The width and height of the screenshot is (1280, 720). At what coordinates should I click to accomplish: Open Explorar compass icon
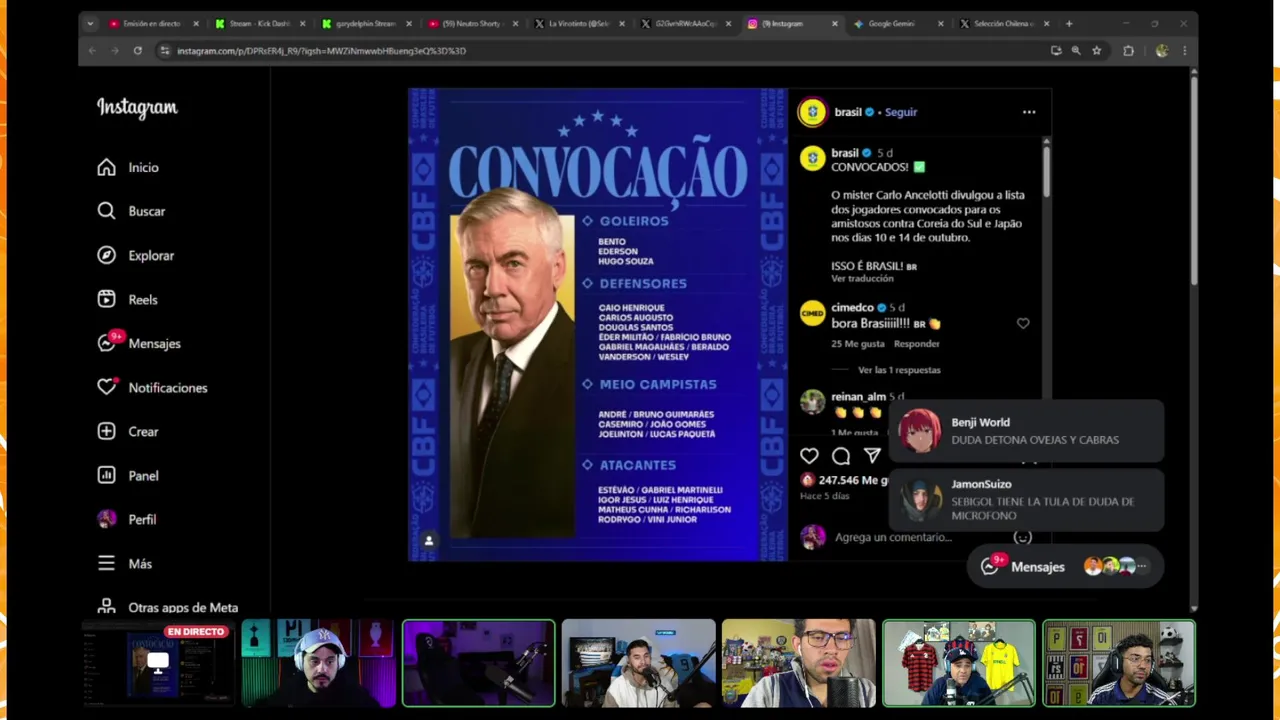[x=106, y=255]
